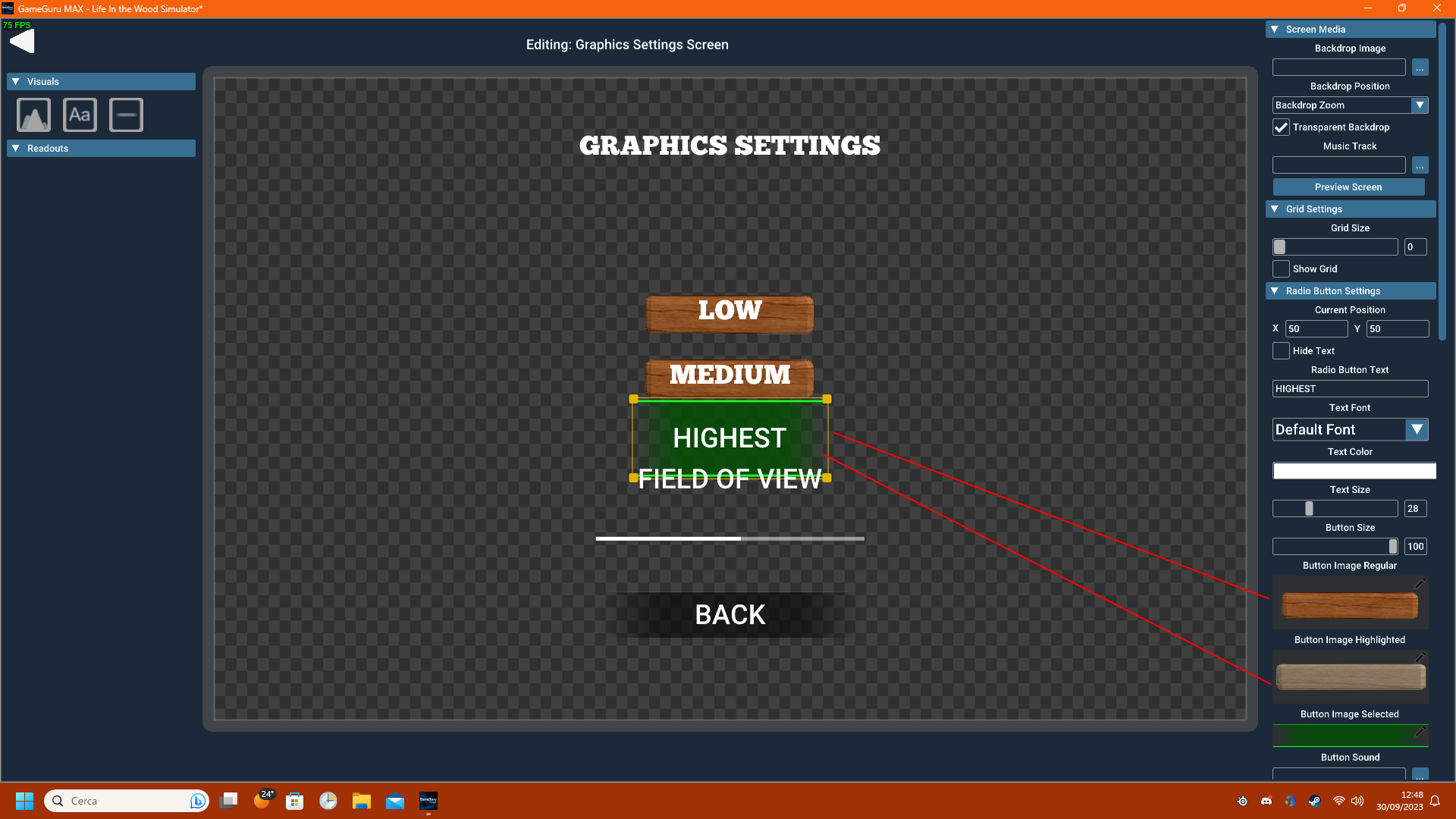Open the Backdrop Position dropdown showing Backdrop Zoom
Screen dimensions: 1456x819
[1417, 105]
